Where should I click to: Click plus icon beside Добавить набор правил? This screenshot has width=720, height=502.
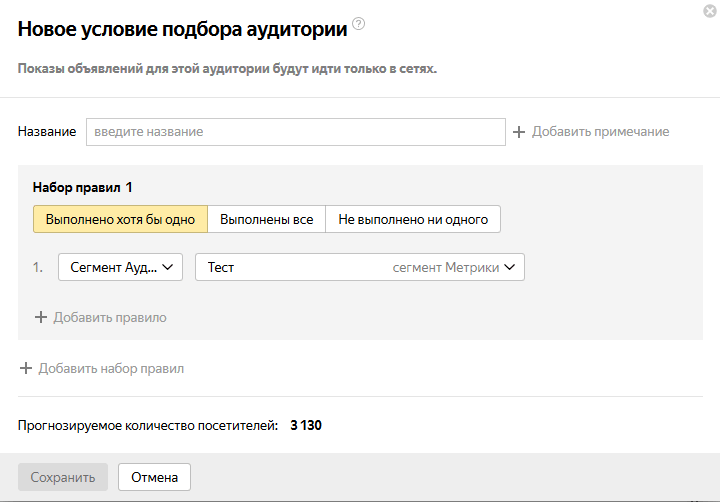pyautogui.click(x=26, y=368)
